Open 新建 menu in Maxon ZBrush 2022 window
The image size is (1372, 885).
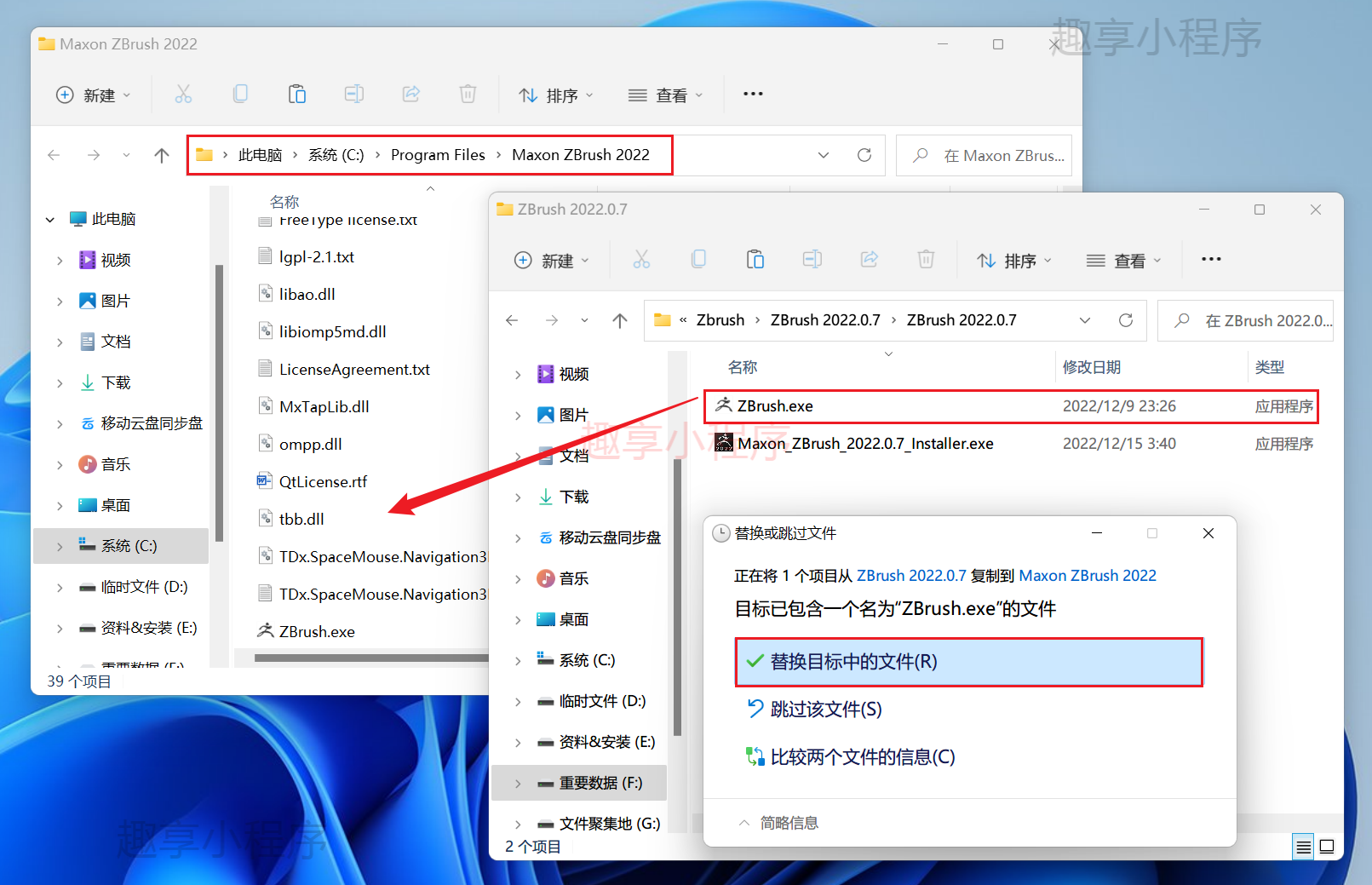pos(93,95)
